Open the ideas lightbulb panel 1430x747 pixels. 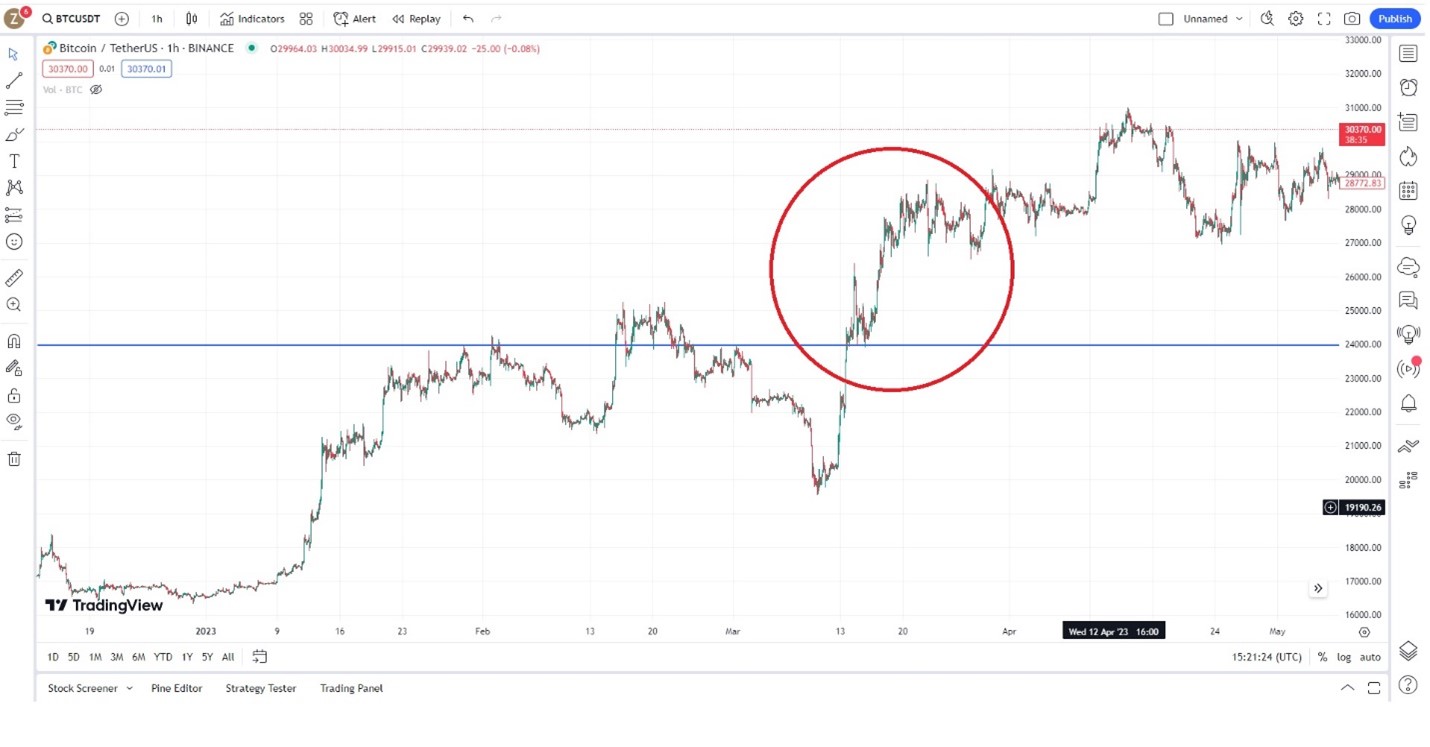[1408, 224]
